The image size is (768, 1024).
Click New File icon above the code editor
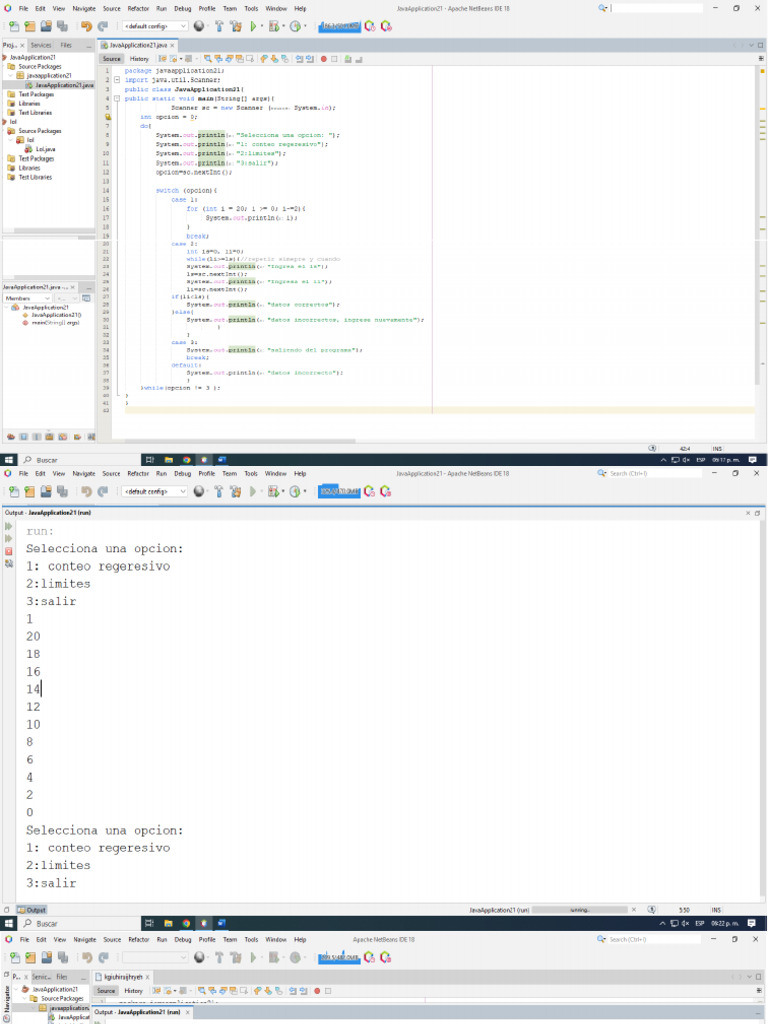(13, 26)
